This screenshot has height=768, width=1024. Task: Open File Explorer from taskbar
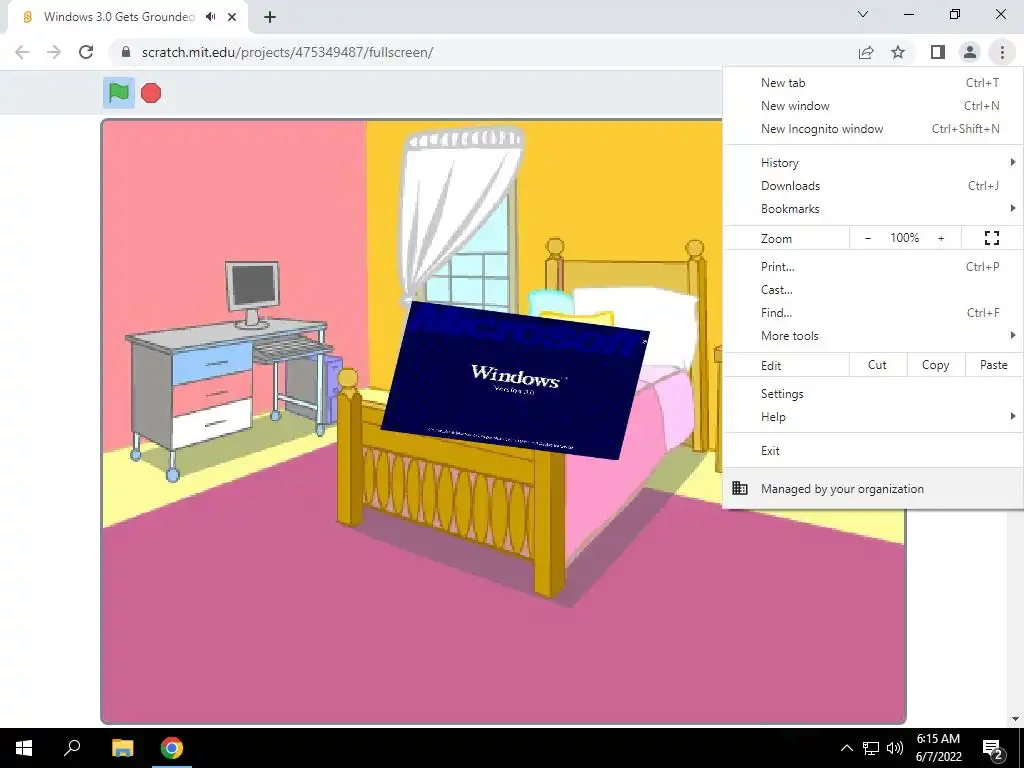[122, 748]
